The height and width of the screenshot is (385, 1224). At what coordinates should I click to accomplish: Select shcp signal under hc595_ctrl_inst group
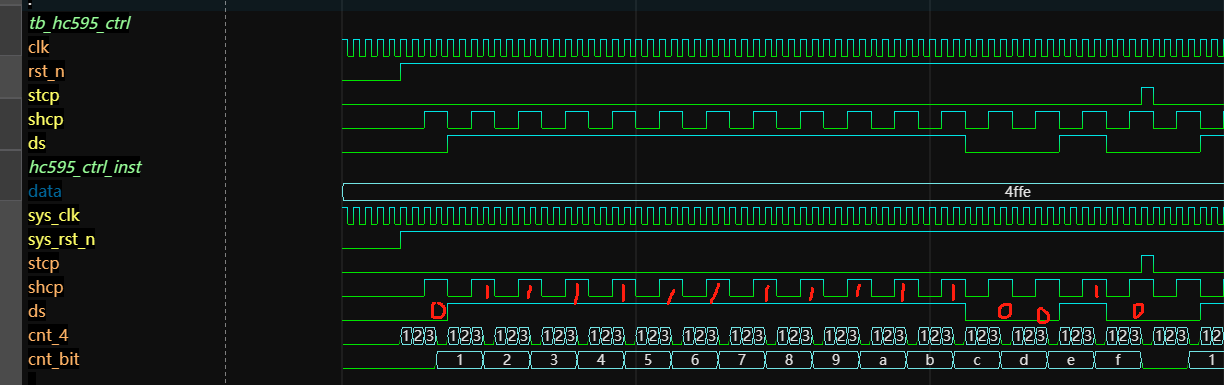click(x=46, y=287)
